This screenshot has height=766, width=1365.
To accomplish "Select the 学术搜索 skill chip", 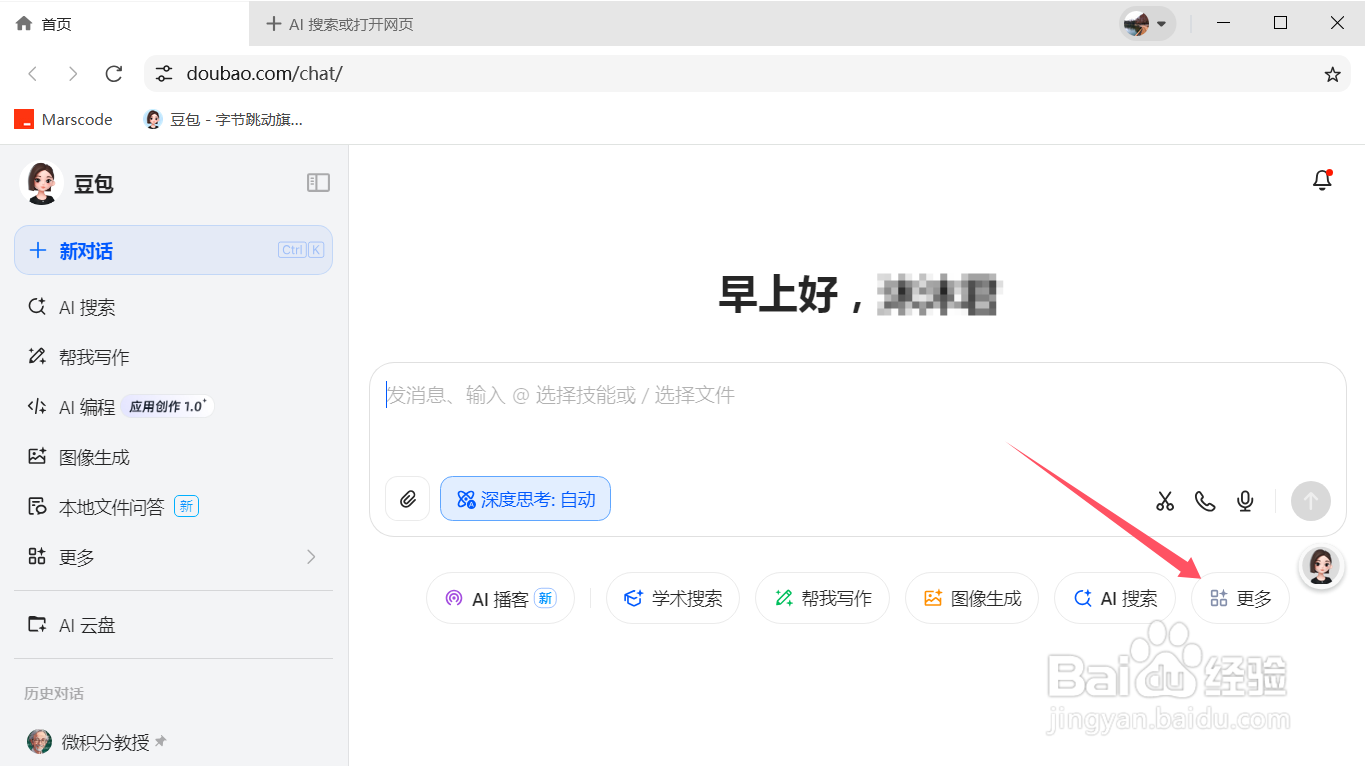I will [x=672, y=598].
